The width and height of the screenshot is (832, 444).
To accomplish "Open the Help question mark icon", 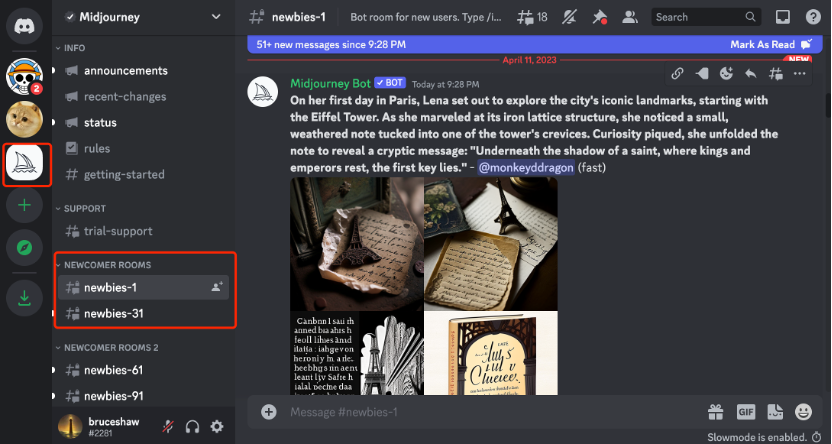I will coord(813,17).
